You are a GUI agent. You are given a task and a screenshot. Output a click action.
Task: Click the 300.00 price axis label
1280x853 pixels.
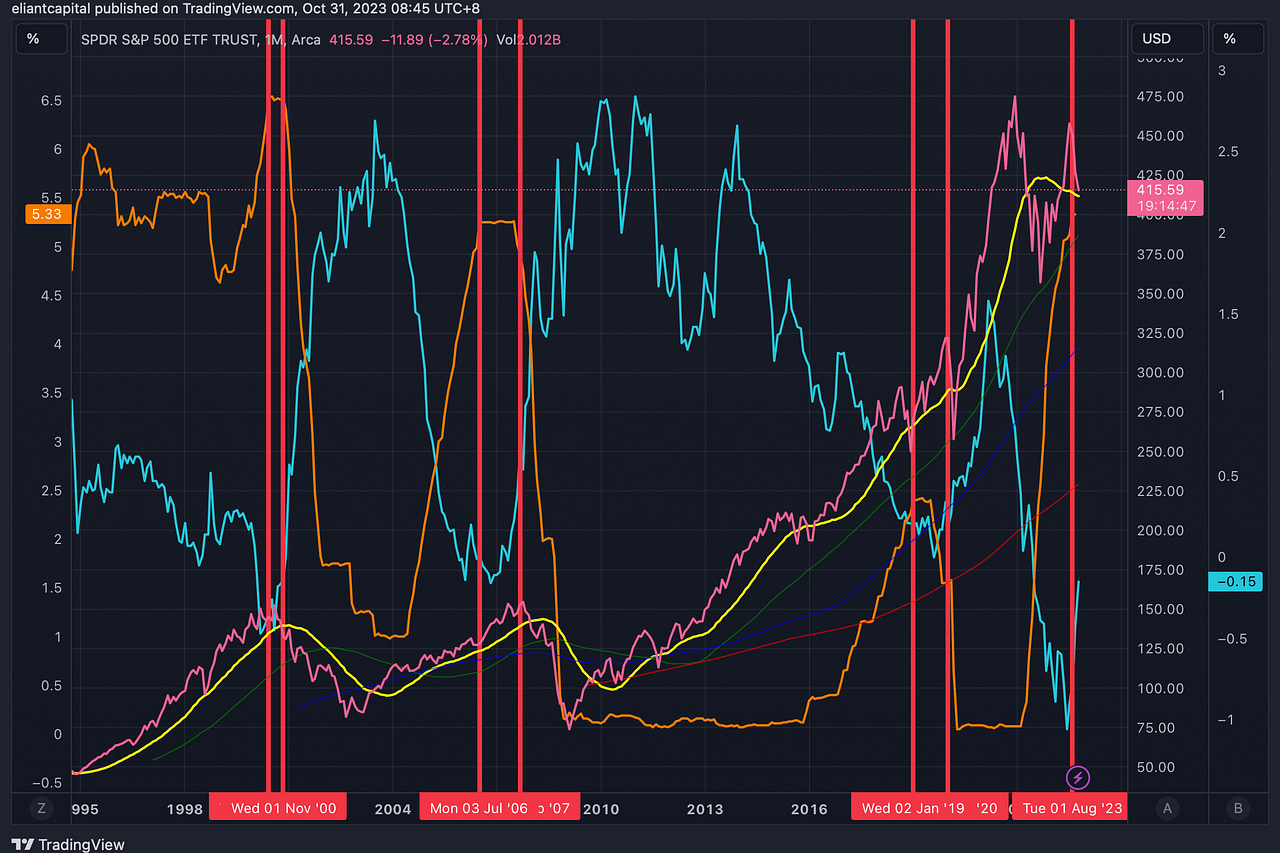[1160, 373]
